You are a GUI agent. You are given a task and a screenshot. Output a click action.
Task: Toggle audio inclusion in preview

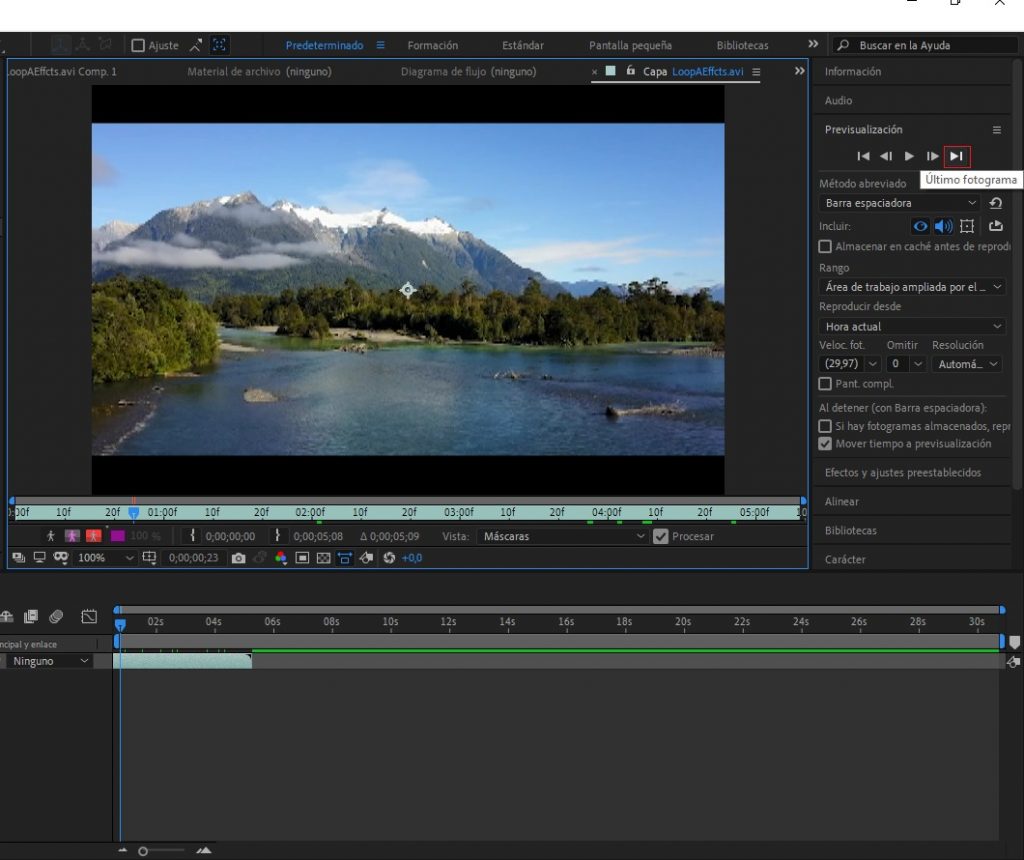pos(943,226)
